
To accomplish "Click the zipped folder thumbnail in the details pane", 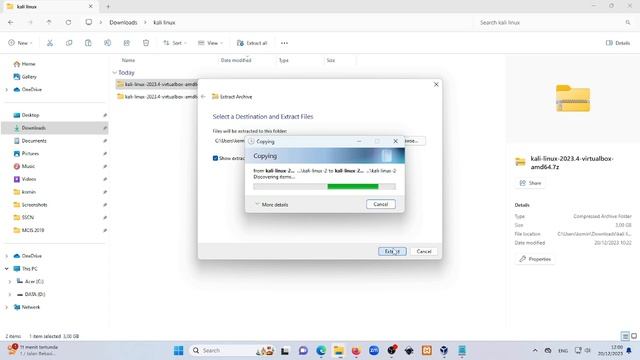I will point(573,98).
